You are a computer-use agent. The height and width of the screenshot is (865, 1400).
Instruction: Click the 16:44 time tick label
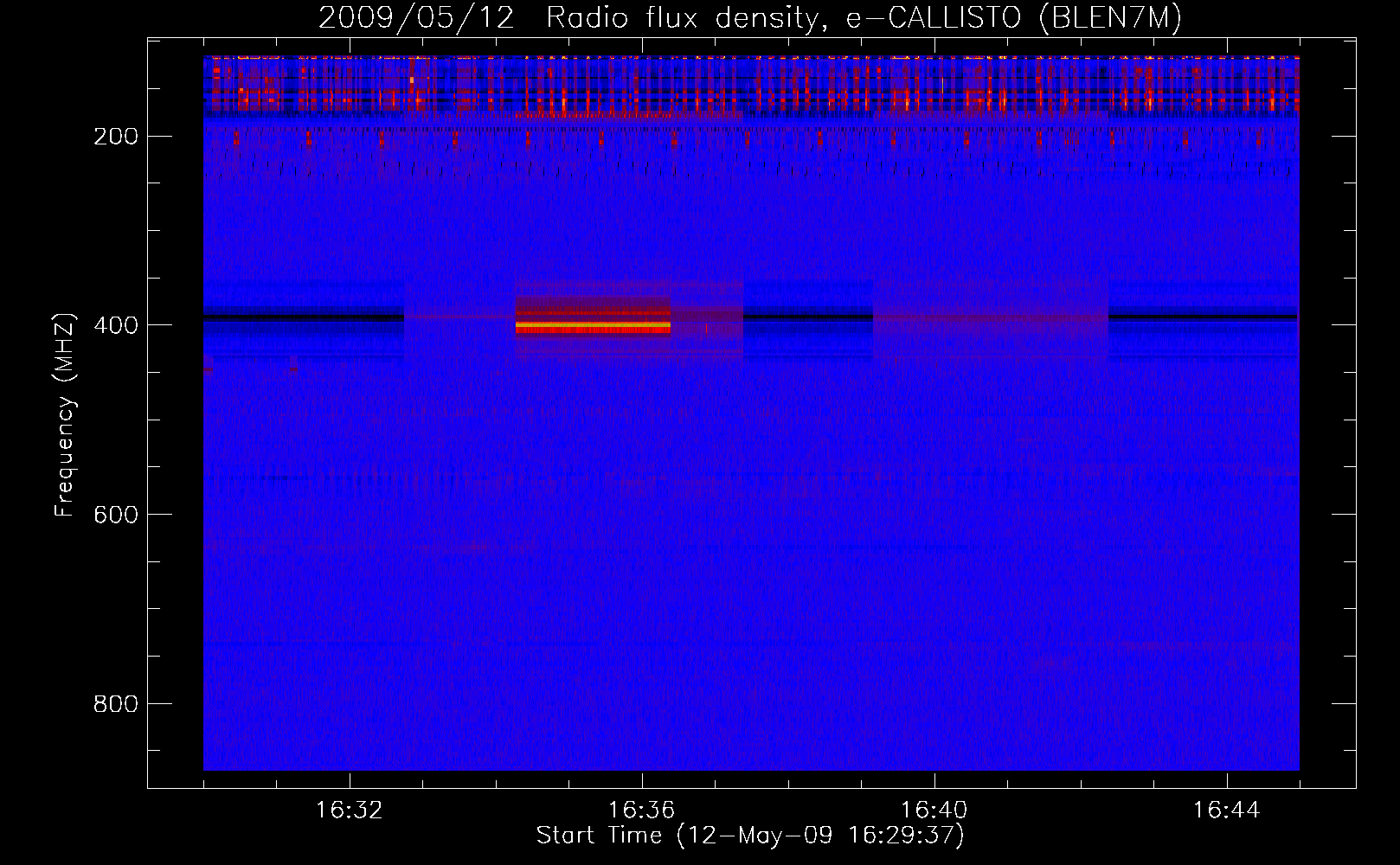click(1226, 811)
